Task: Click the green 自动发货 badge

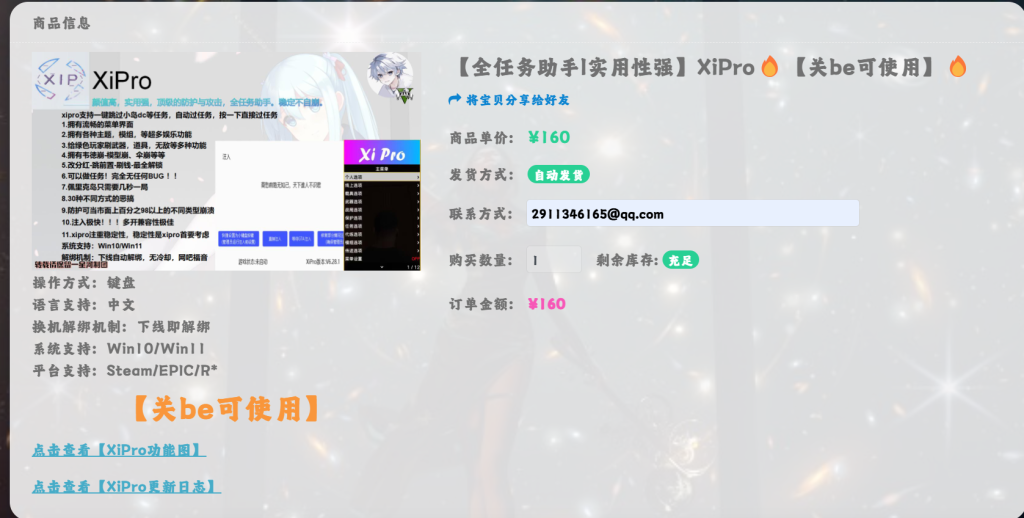Action: pyautogui.click(x=558, y=175)
